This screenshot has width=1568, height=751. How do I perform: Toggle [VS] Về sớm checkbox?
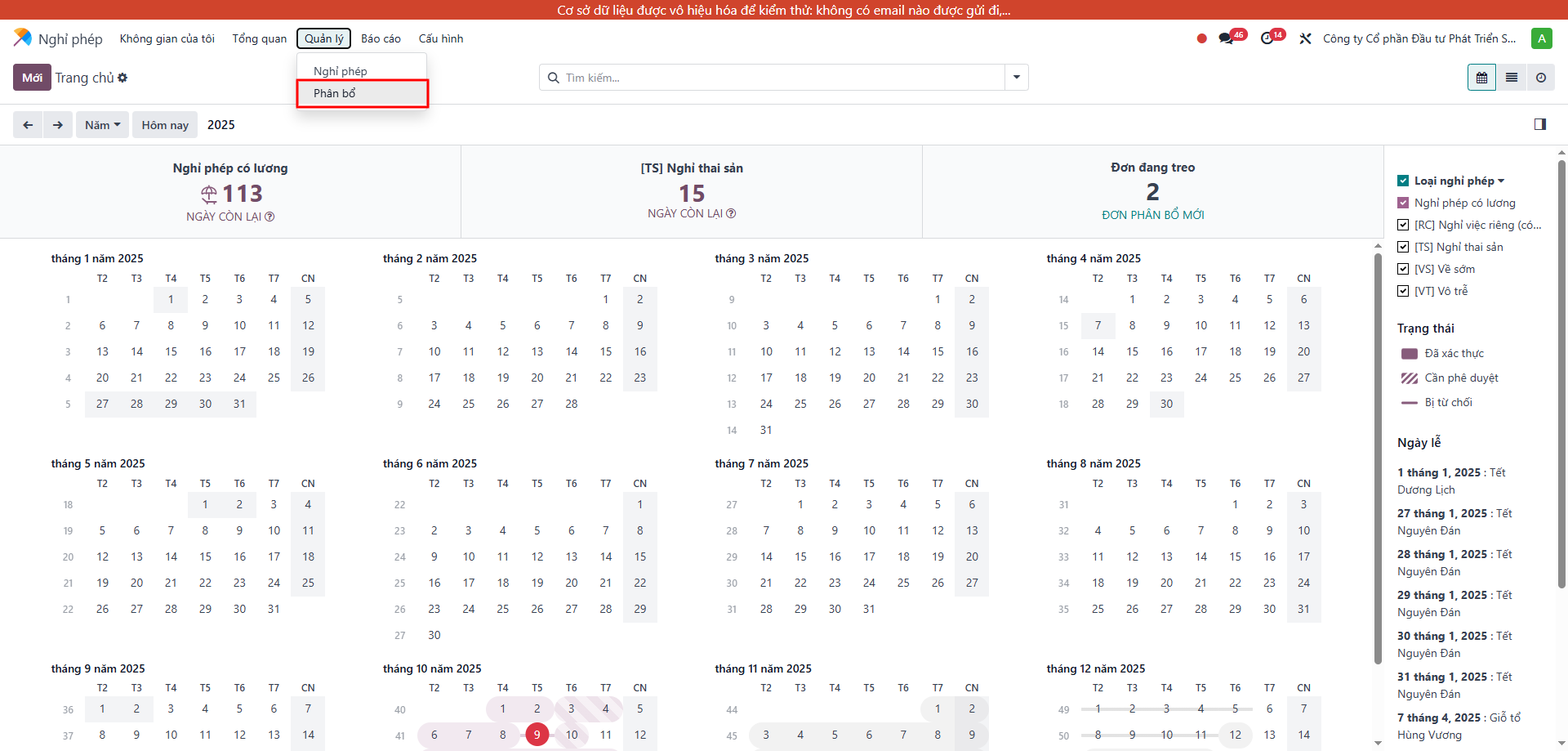(x=1403, y=269)
